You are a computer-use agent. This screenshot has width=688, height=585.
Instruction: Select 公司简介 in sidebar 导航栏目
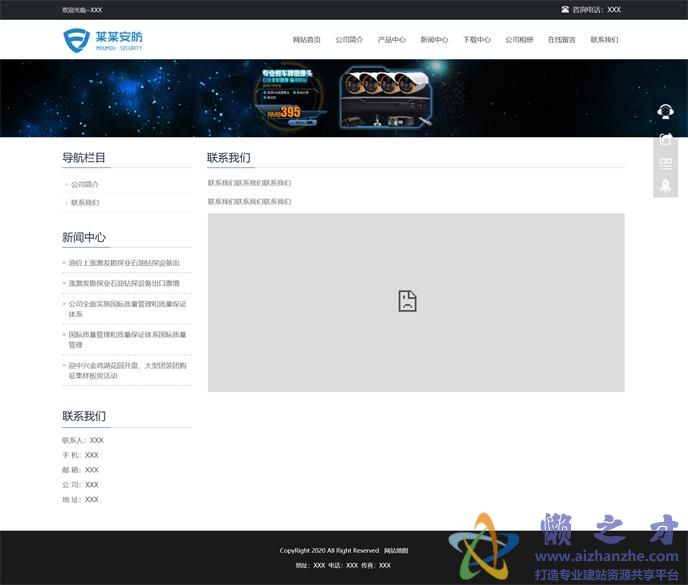click(x=85, y=184)
